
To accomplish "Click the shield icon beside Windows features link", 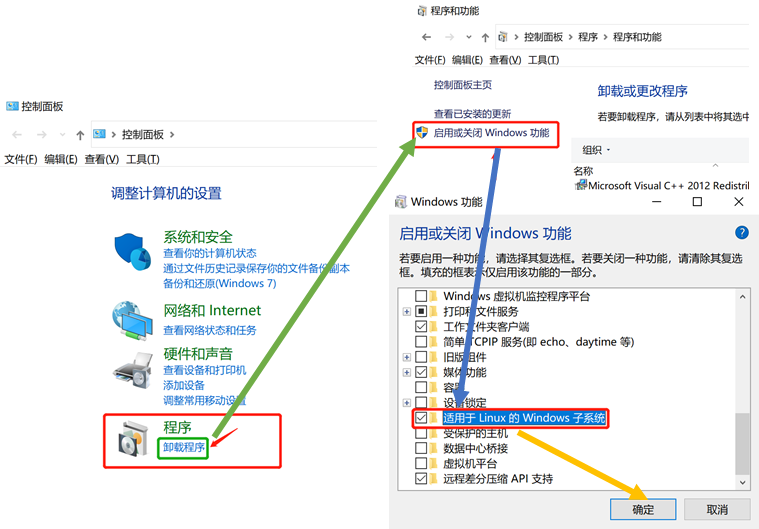I will tap(422, 133).
